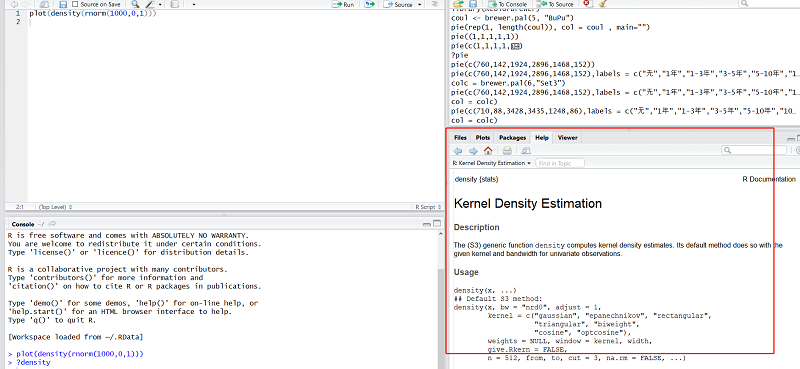The height and width of the screenshot is (369, 800).
Task: Click the code tools wand icon
Action: [x=150, y=4]
